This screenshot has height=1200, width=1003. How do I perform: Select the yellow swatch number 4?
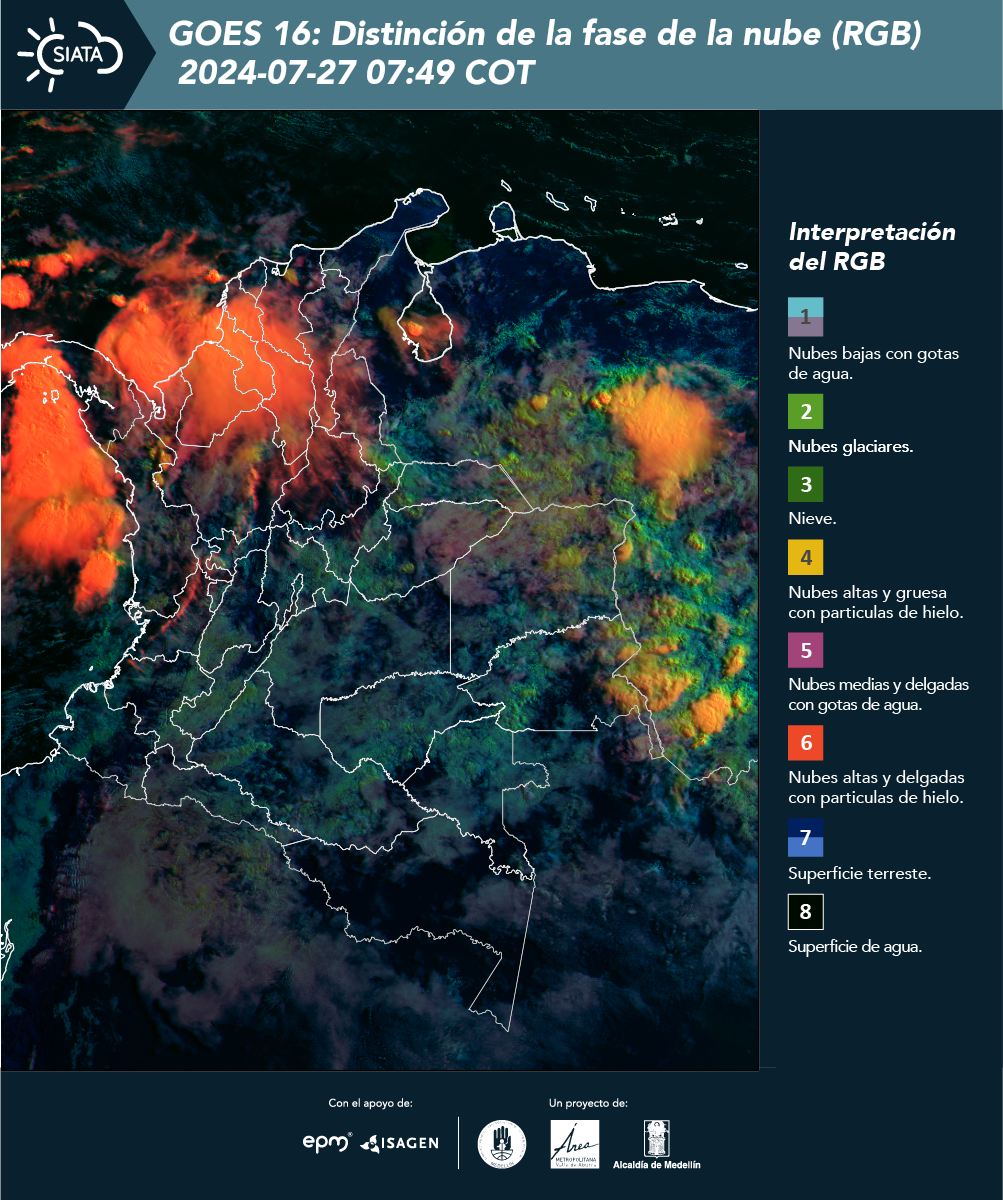[x=805, y=557]
